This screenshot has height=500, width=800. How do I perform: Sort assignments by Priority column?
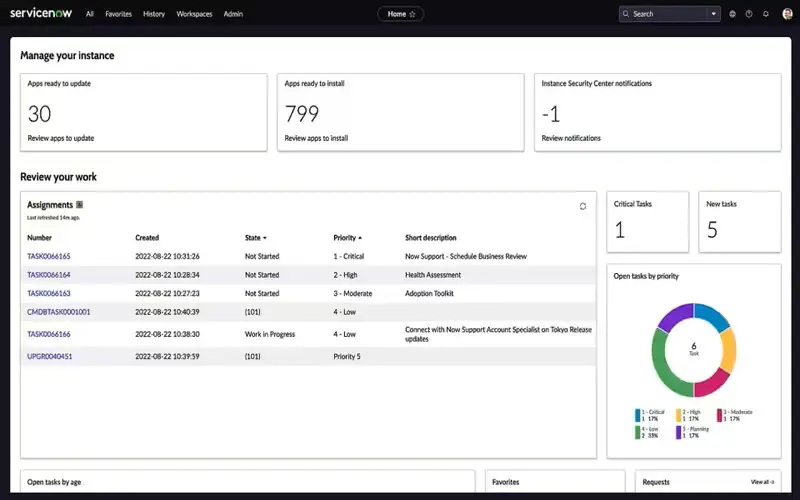(347, 238)
